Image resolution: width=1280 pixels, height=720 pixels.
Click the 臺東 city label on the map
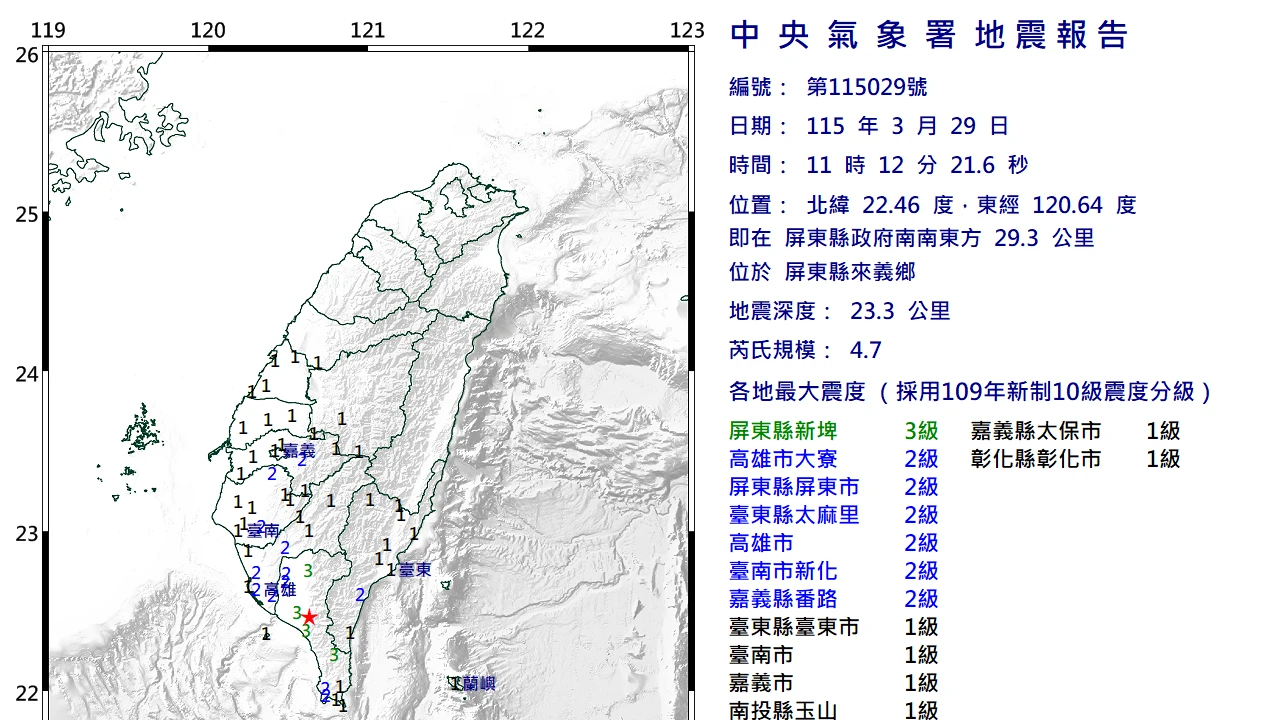point(415,569)
